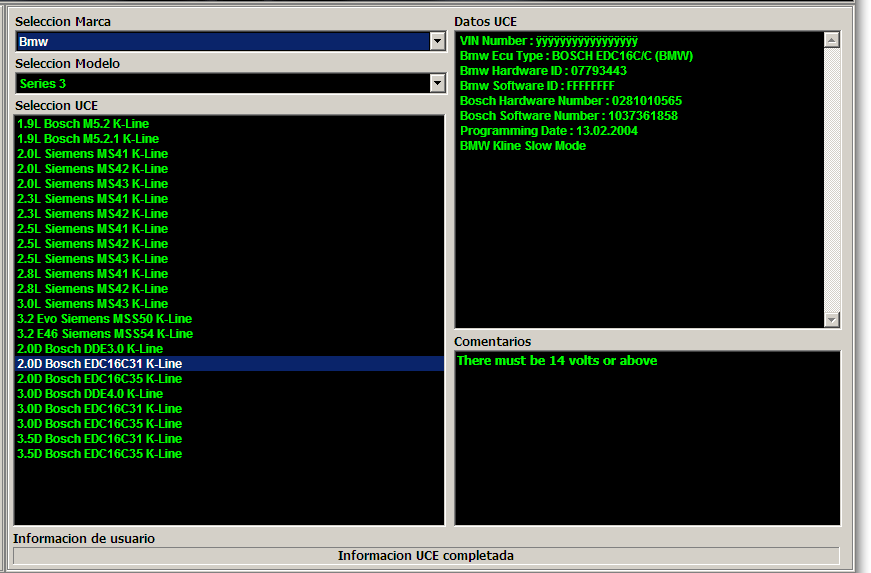
Task: Click Bmw Ecu Type BOSCH EDC16C/C line
Action: 577,56
